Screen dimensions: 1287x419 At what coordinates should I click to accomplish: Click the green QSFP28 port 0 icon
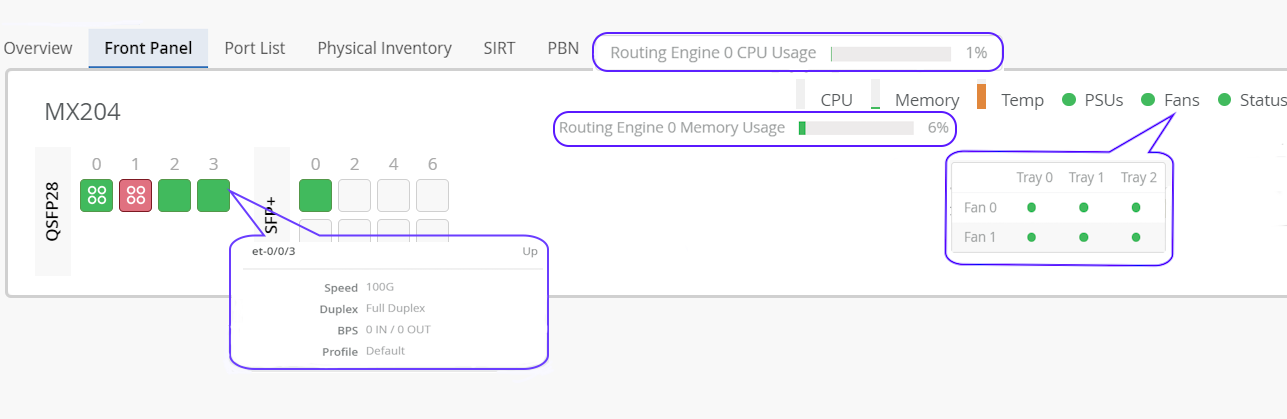97,195
